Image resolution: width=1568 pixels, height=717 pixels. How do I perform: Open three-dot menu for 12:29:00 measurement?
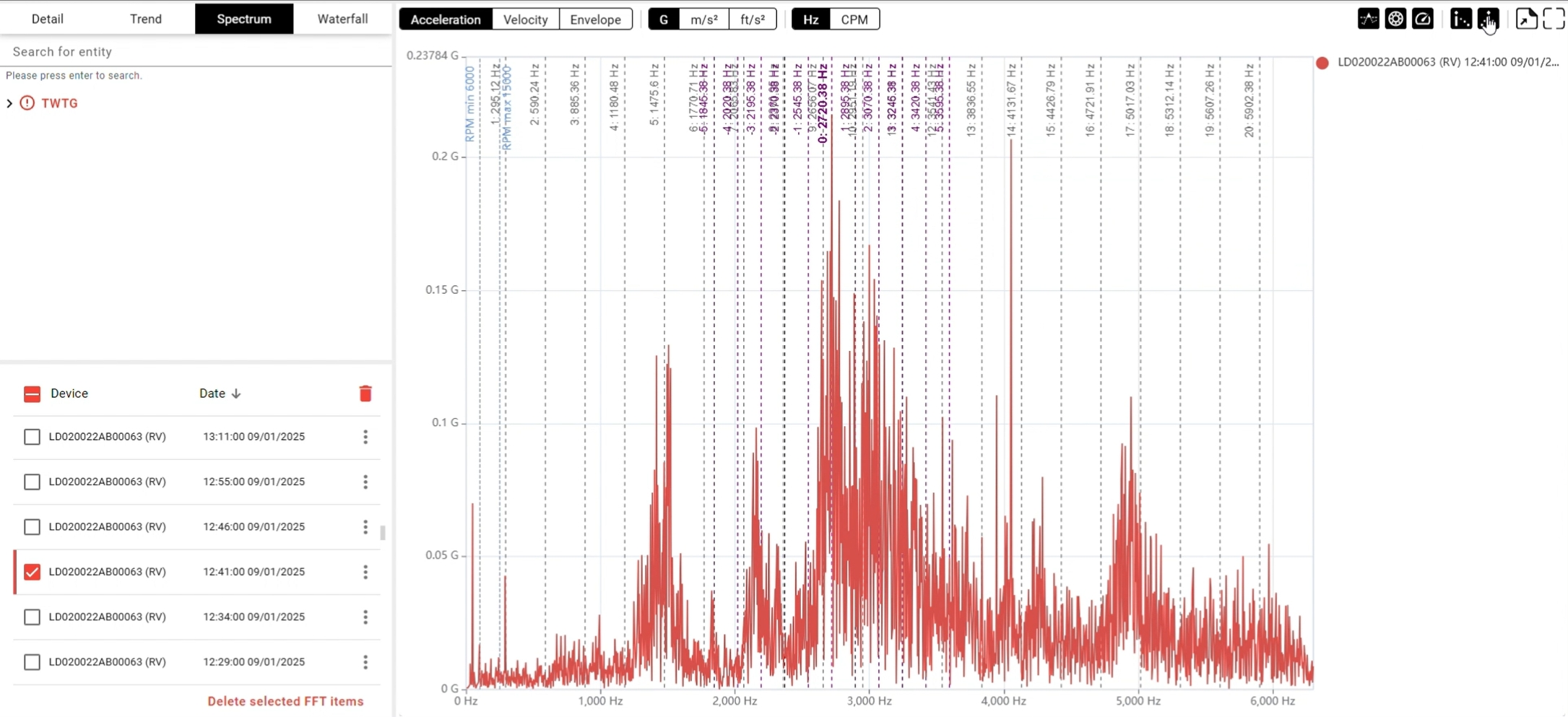(365, 662)
